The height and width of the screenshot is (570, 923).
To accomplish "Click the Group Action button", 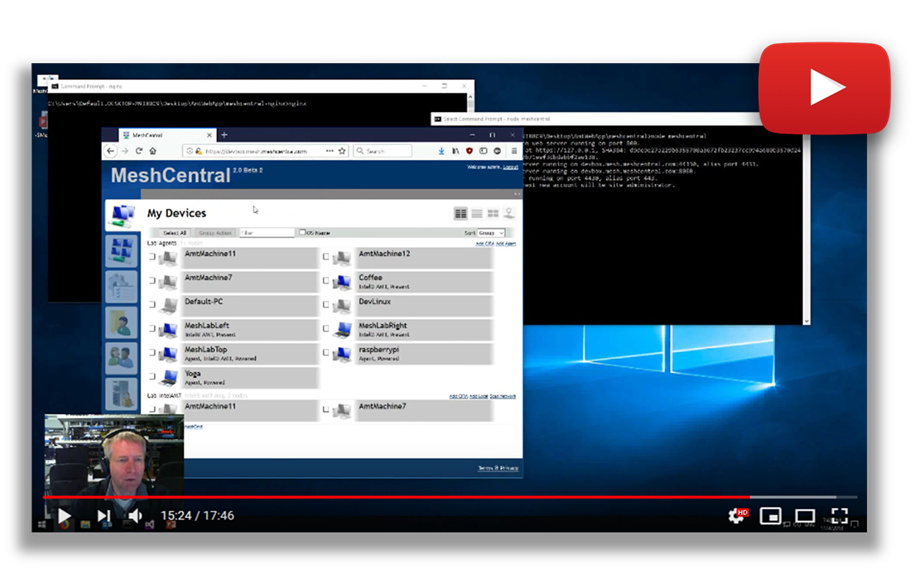I will [x=215, y=233].
